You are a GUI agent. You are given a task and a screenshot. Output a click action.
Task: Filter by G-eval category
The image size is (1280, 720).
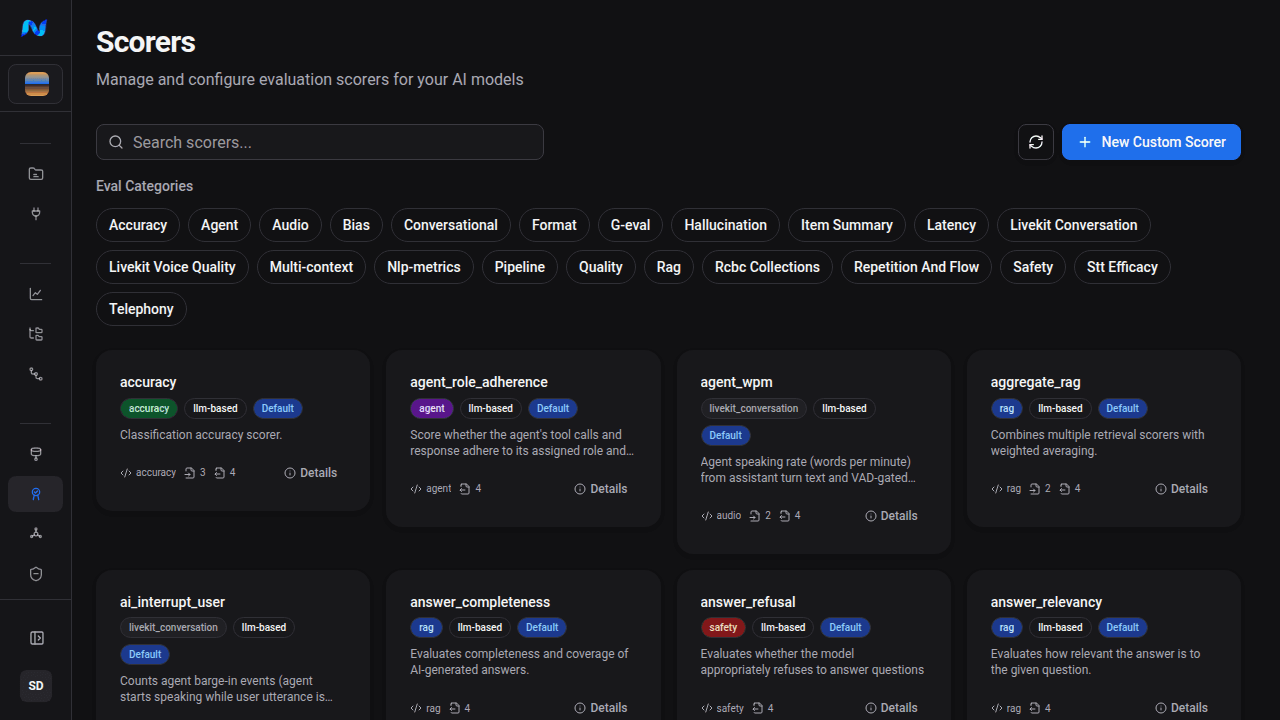click(x=630, y=225)
